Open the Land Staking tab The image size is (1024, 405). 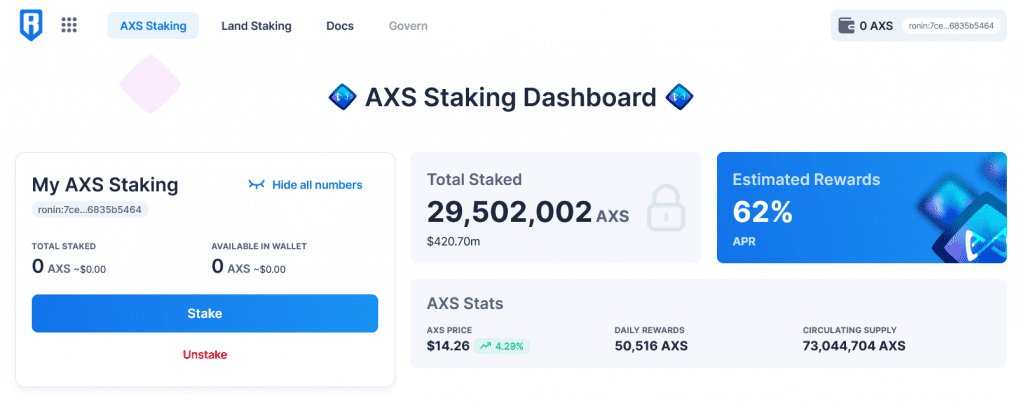tap(256, 26)
